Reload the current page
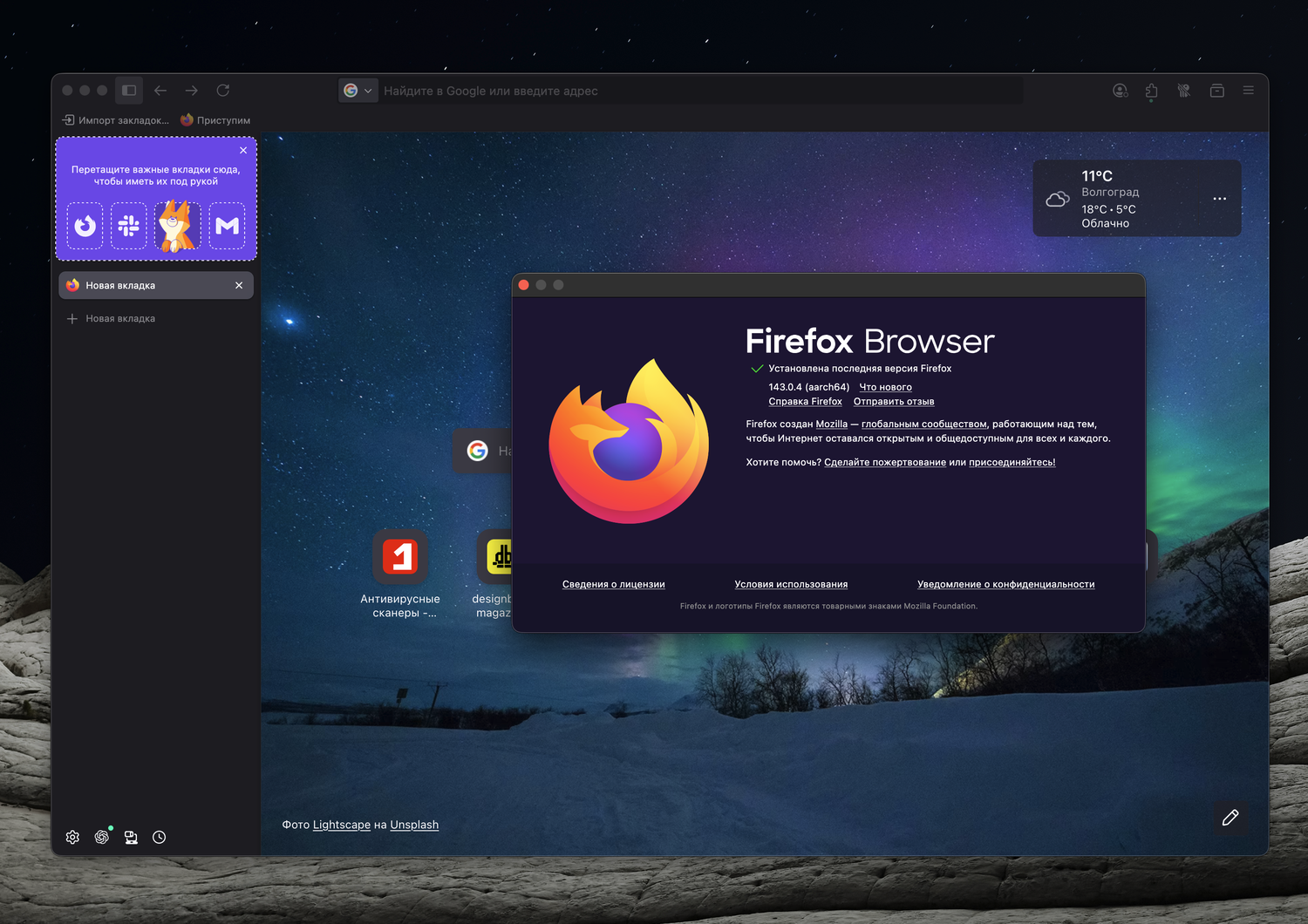The height and width of the screenshot is (924, 1308). point(223,91)
